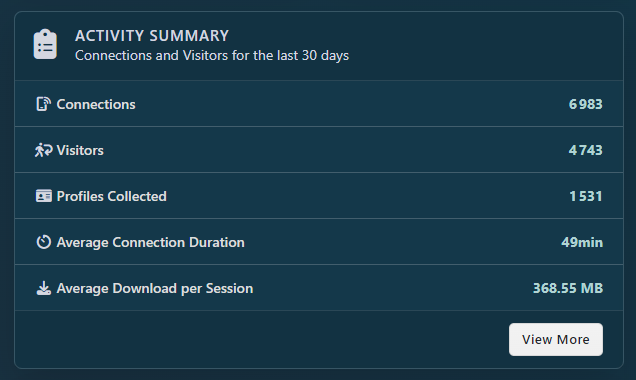The height and width of the screenshot is (380, 636).
Task: Click the Average Download per Session download icon
Action: (x=43, y=288)
